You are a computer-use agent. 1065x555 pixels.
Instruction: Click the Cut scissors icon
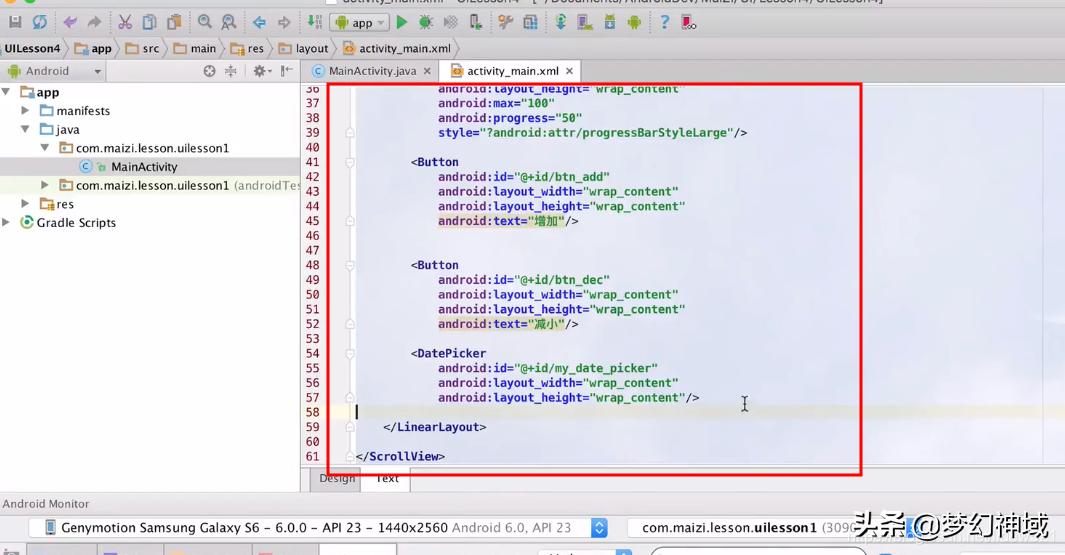(125, 21)
